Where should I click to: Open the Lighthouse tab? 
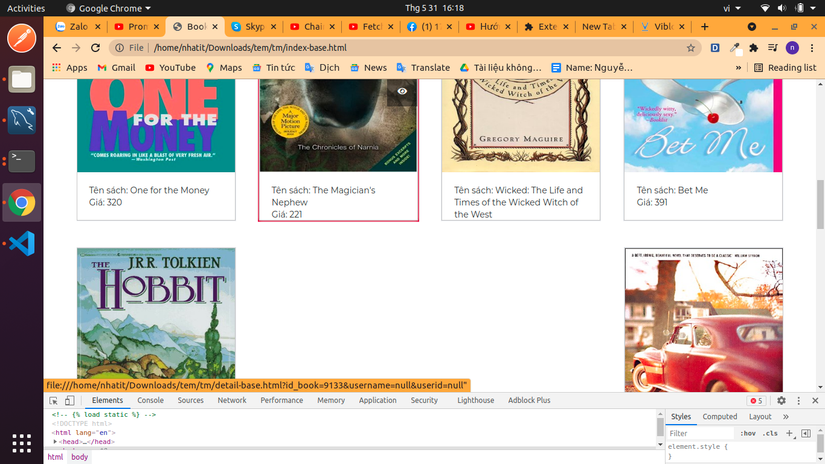pos(476,400)
